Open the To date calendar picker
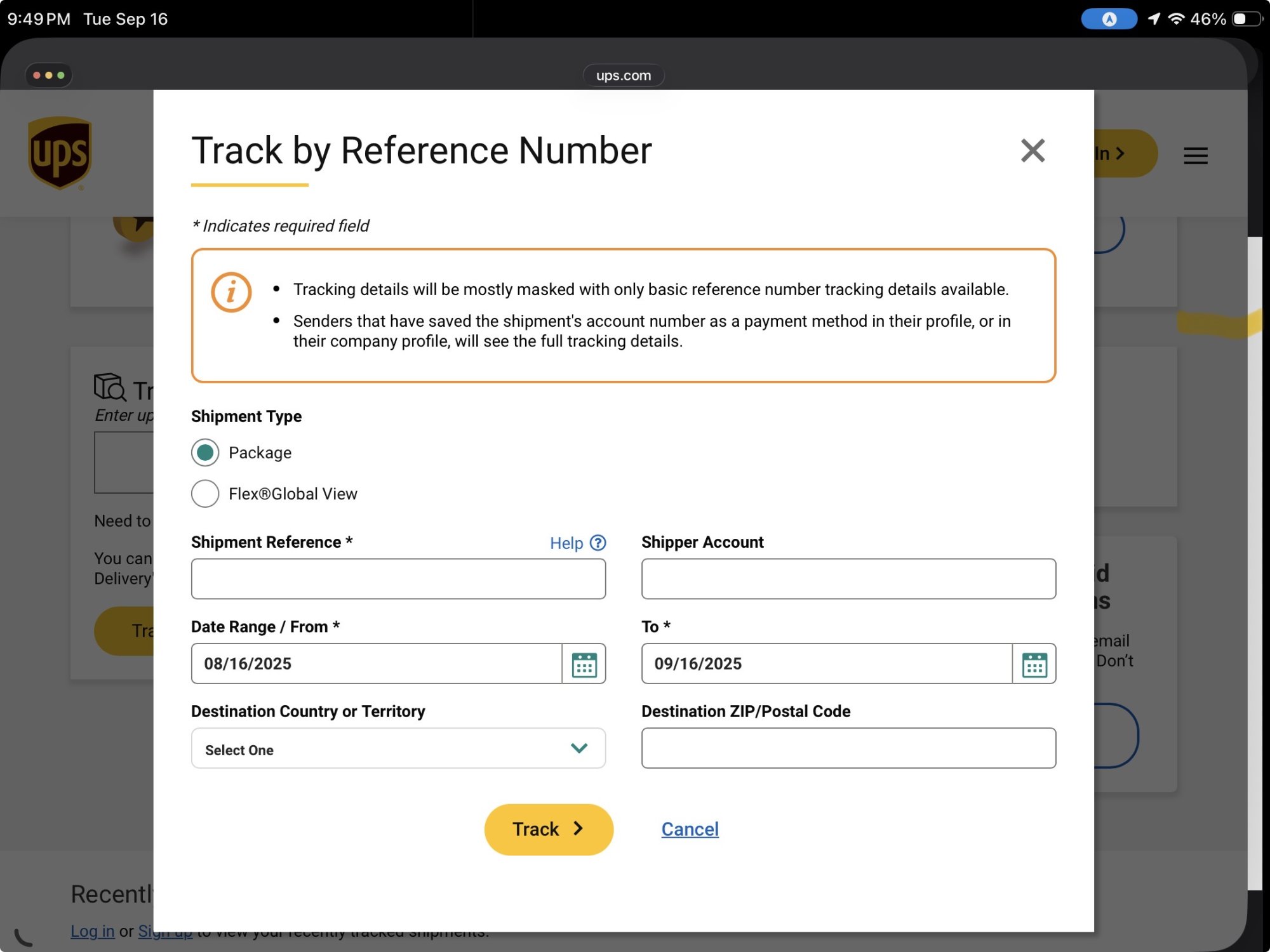The width and height of the screenshot is (1270, 952). point(1034,664)
